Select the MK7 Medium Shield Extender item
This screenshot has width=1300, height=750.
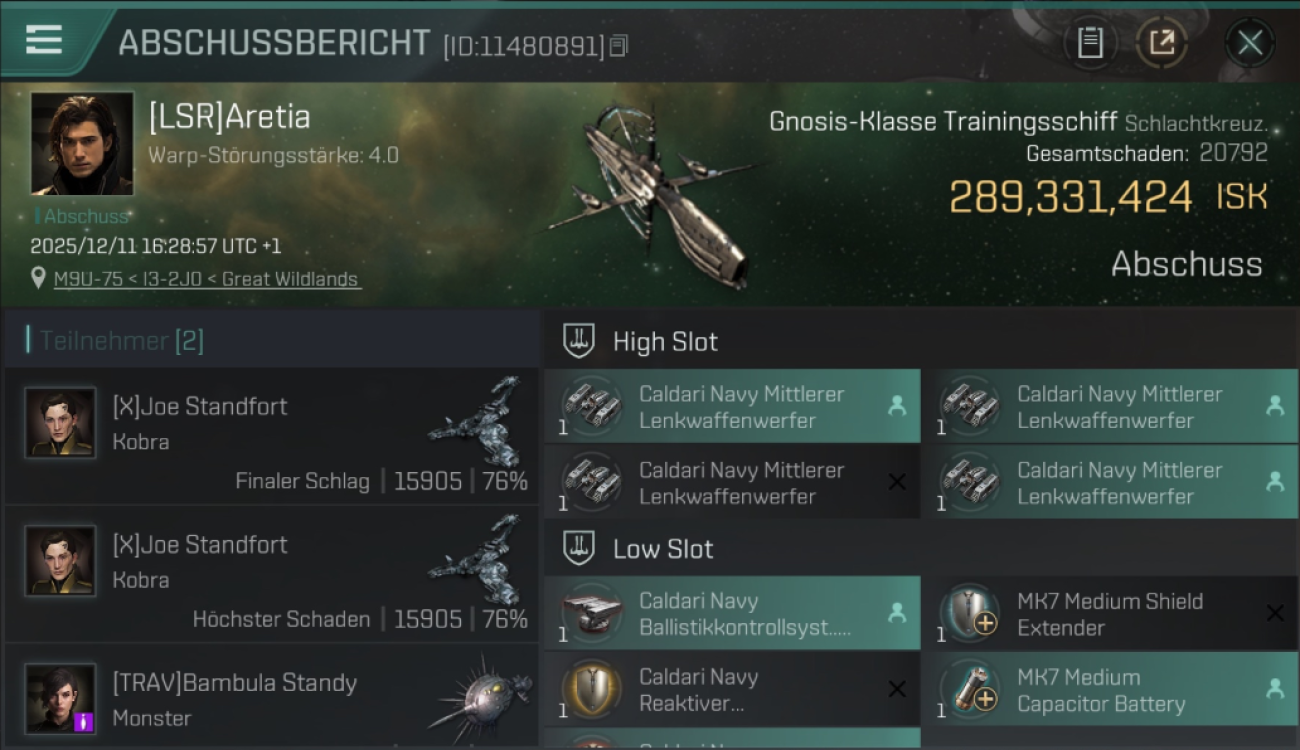pyautogui.click(x=1110, y=614)
